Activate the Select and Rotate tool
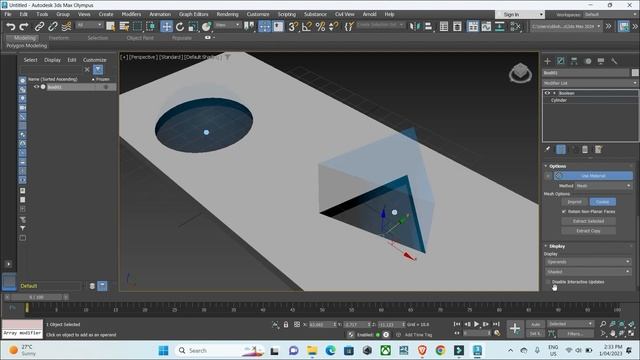This screenshot has width=640, height=360. coord(180,27)
